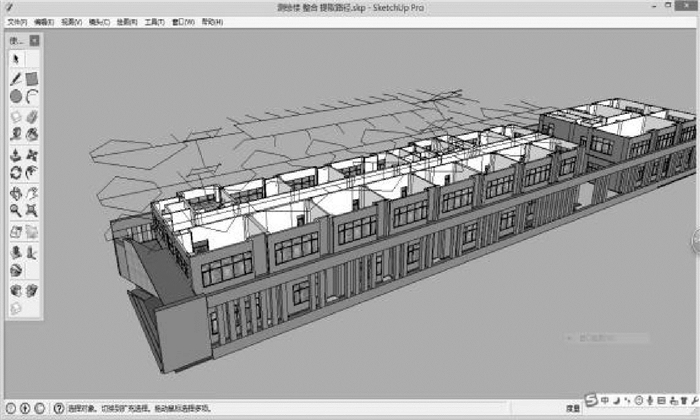
Task: Open the 窗口(W) window menu
Action: pyautogui.click(x=184, y=20)
